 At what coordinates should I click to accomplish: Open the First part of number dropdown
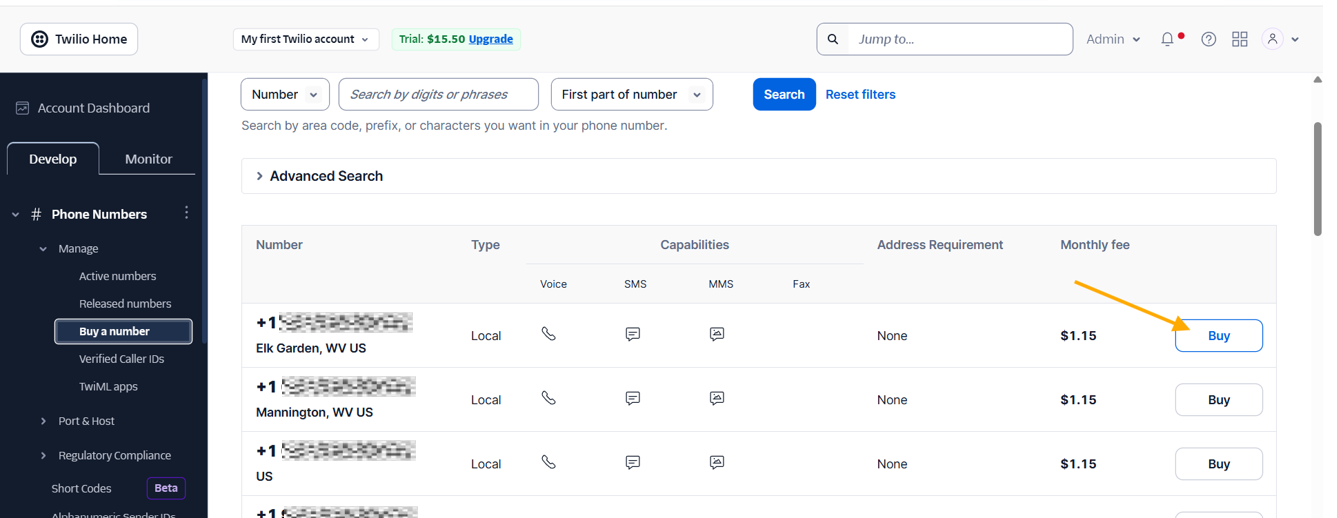[631, 94]
